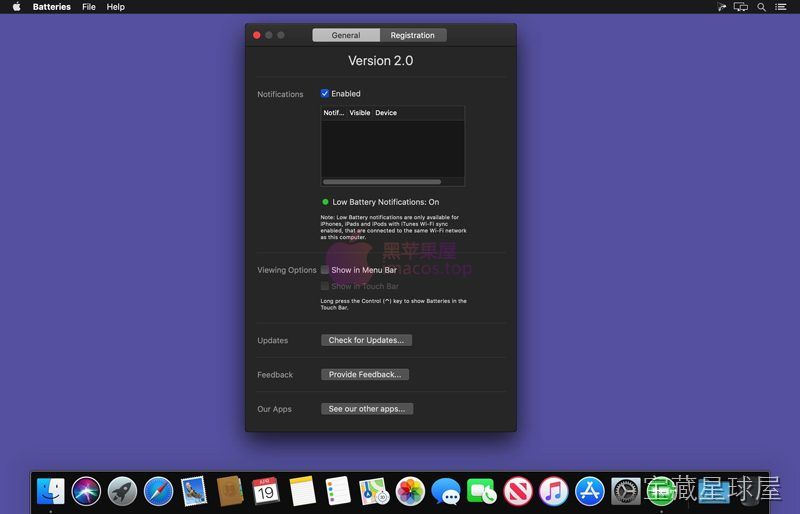Click the Feedback section label

pos(275,375)
